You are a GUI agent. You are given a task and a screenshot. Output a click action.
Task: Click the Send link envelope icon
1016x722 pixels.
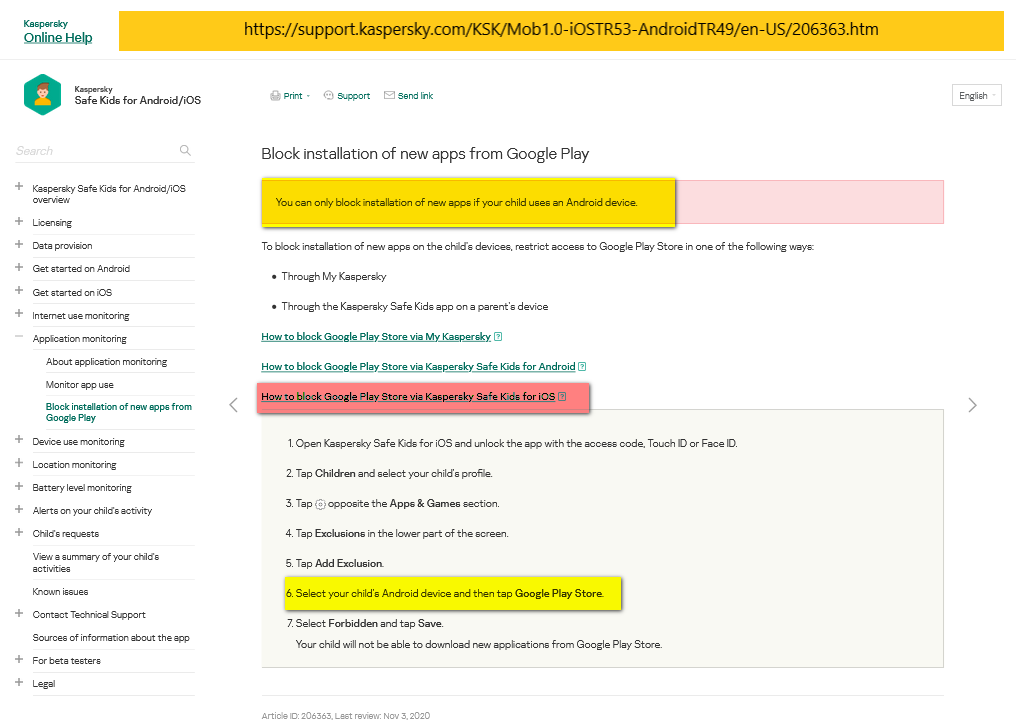pyautogui.click(x=389, y=96)
